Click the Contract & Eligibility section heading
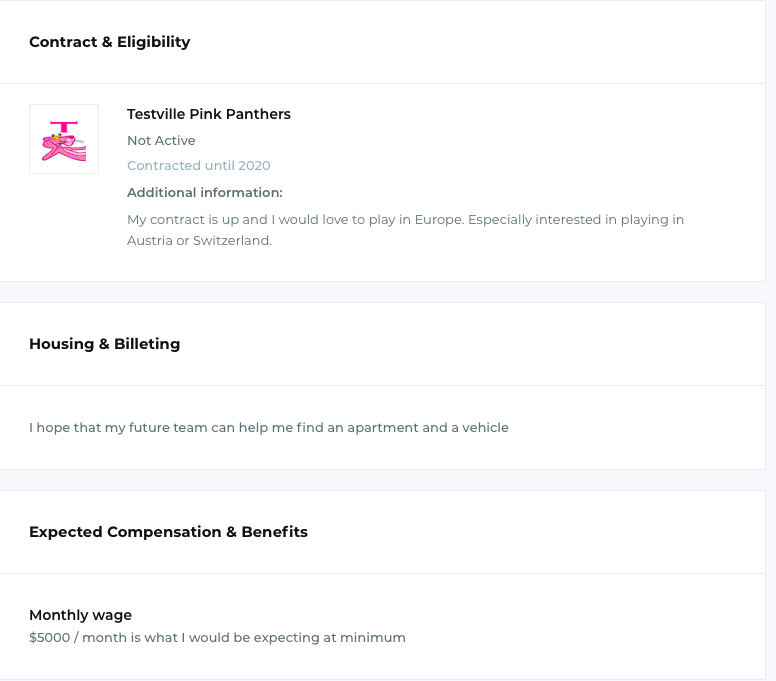This screenshot has width=776, height=681. [x=109, y=42]
